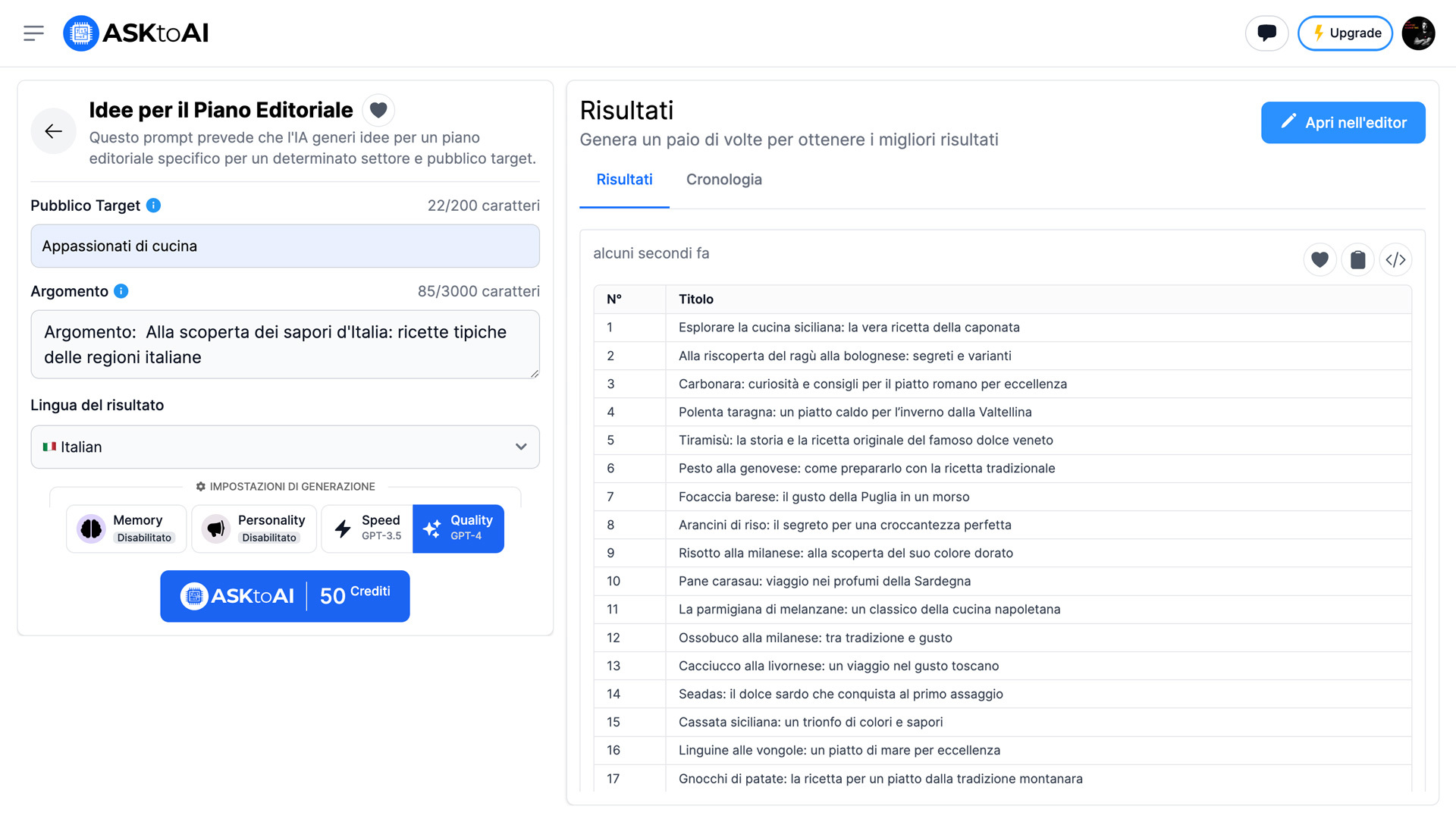Switch to the Cronologia tab
The image size is (1456, 822).
[x=724, y=180]
